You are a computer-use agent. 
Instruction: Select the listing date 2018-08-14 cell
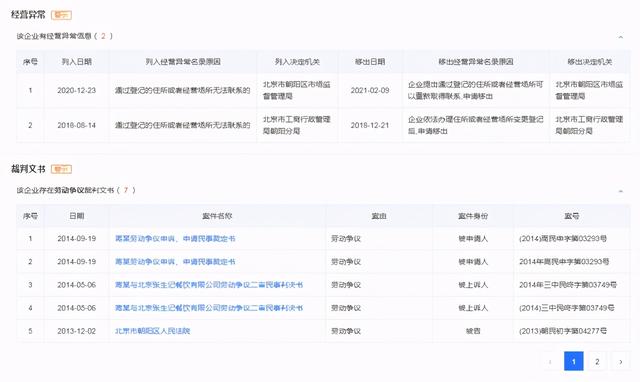tap(76, 125)
